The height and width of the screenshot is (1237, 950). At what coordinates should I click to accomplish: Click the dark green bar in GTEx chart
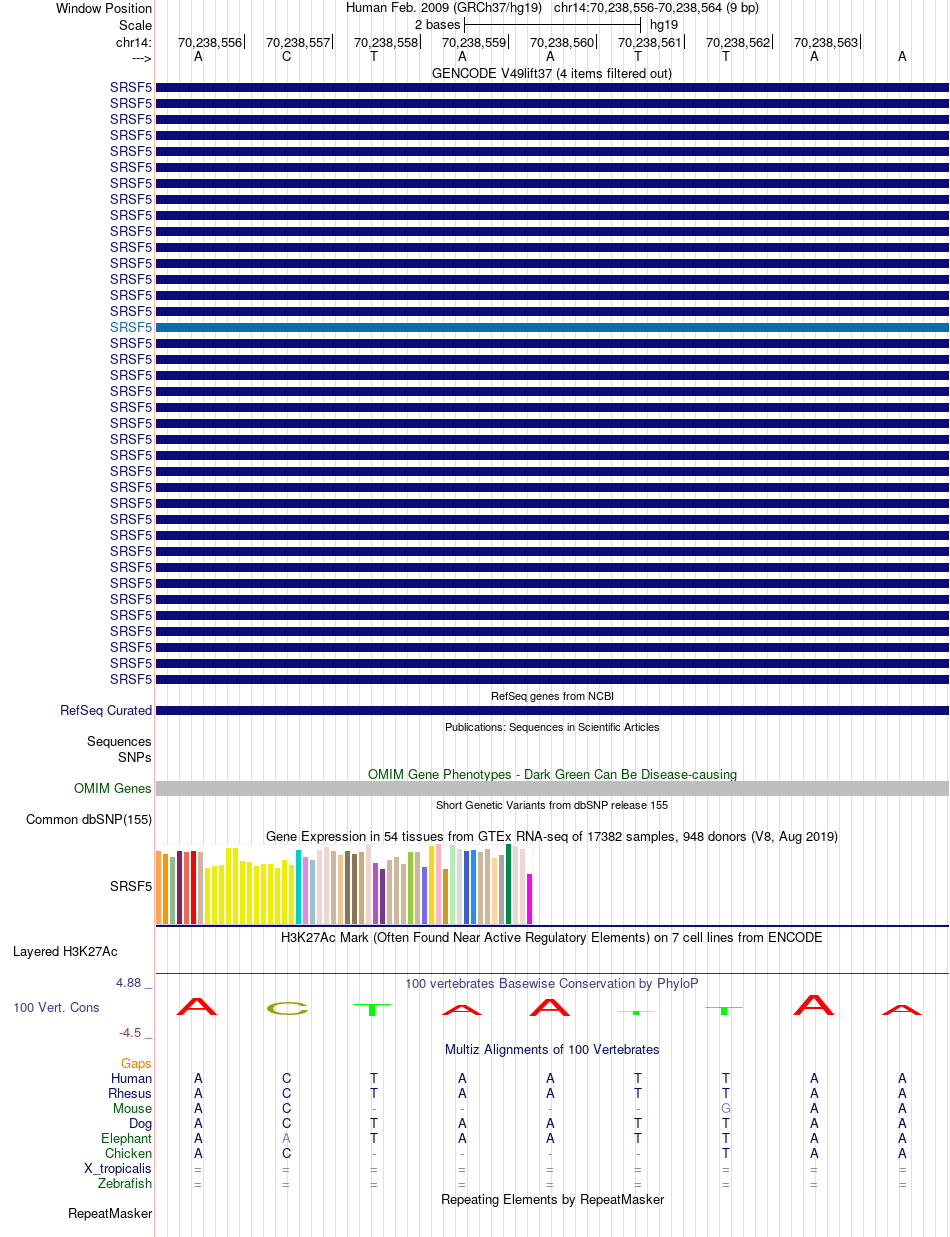[x=509, y=884]
